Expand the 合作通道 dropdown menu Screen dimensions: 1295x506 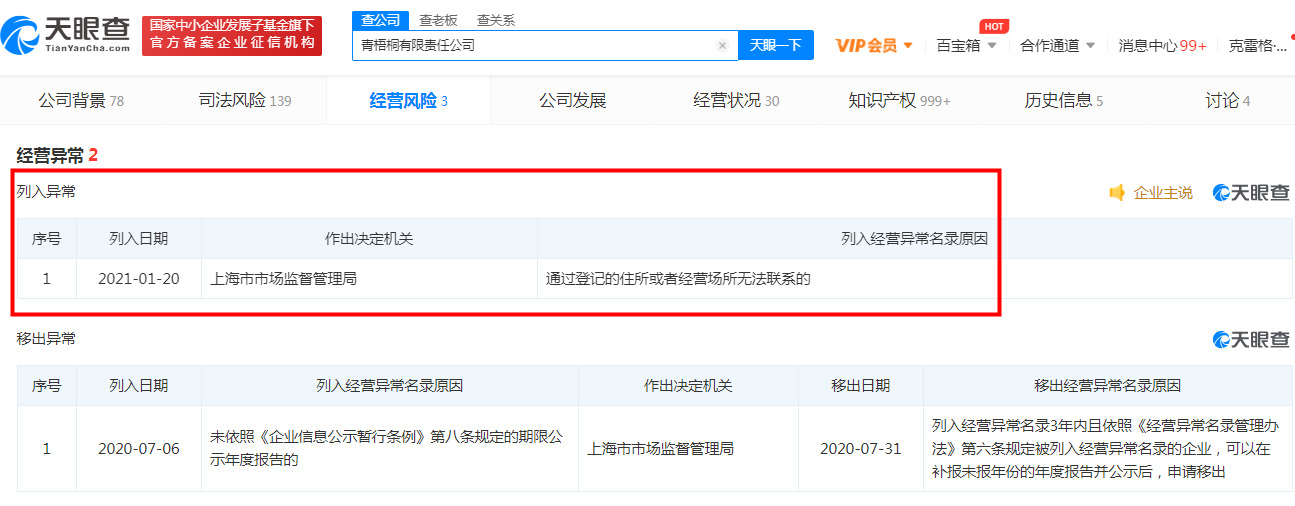click(1058, 45)
